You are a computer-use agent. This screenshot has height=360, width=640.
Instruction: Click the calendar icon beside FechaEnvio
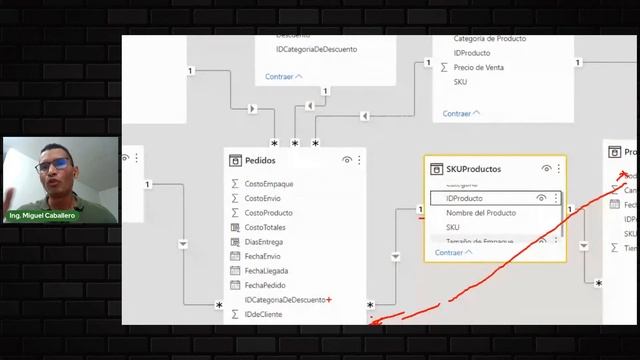point(235,256)
